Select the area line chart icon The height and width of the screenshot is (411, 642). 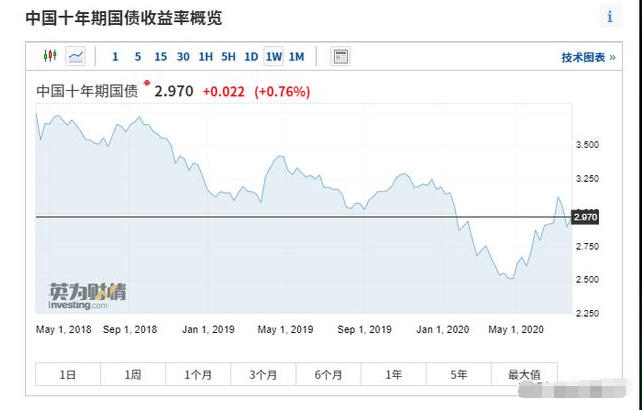coord(76,56)
